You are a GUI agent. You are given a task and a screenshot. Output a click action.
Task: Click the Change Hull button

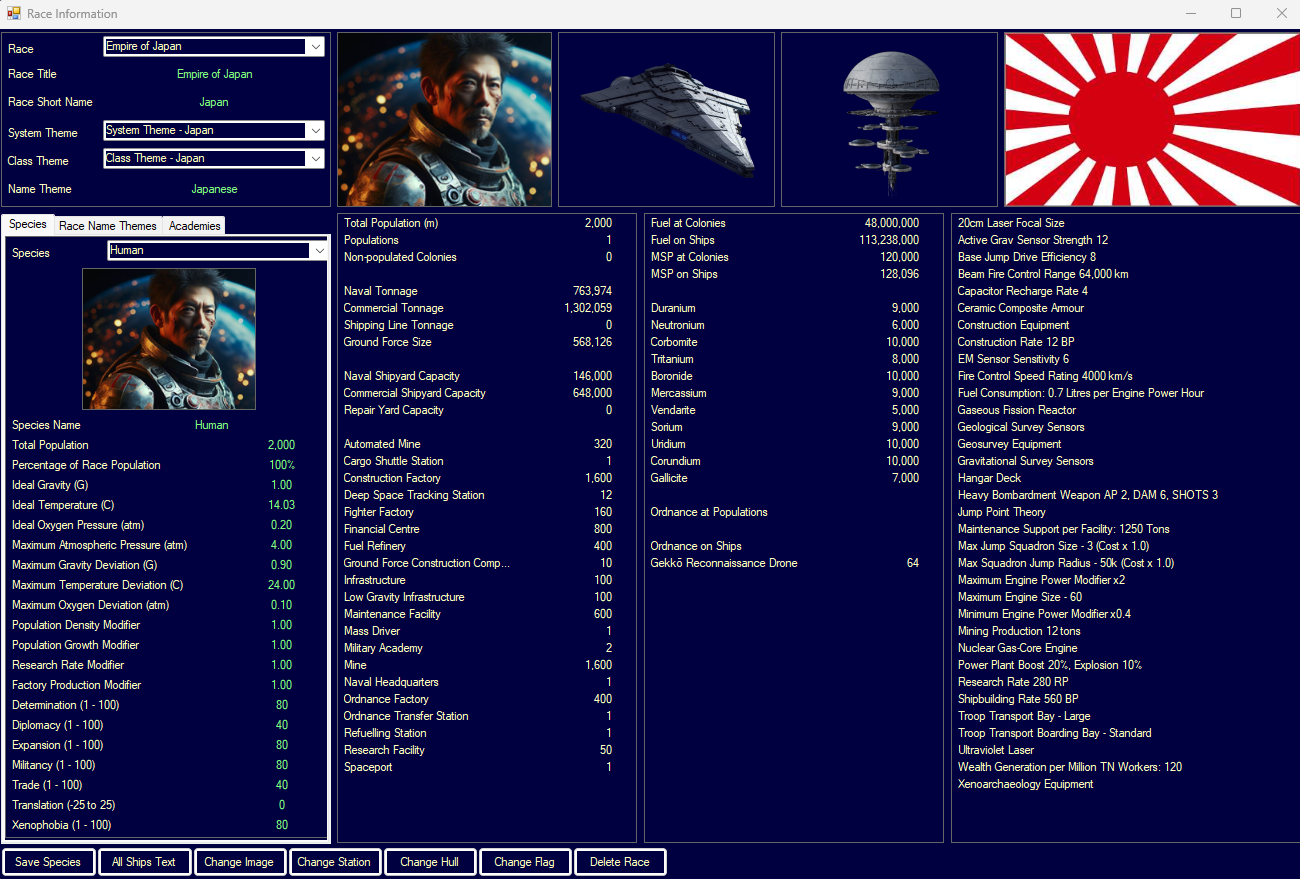click(429, 862)
